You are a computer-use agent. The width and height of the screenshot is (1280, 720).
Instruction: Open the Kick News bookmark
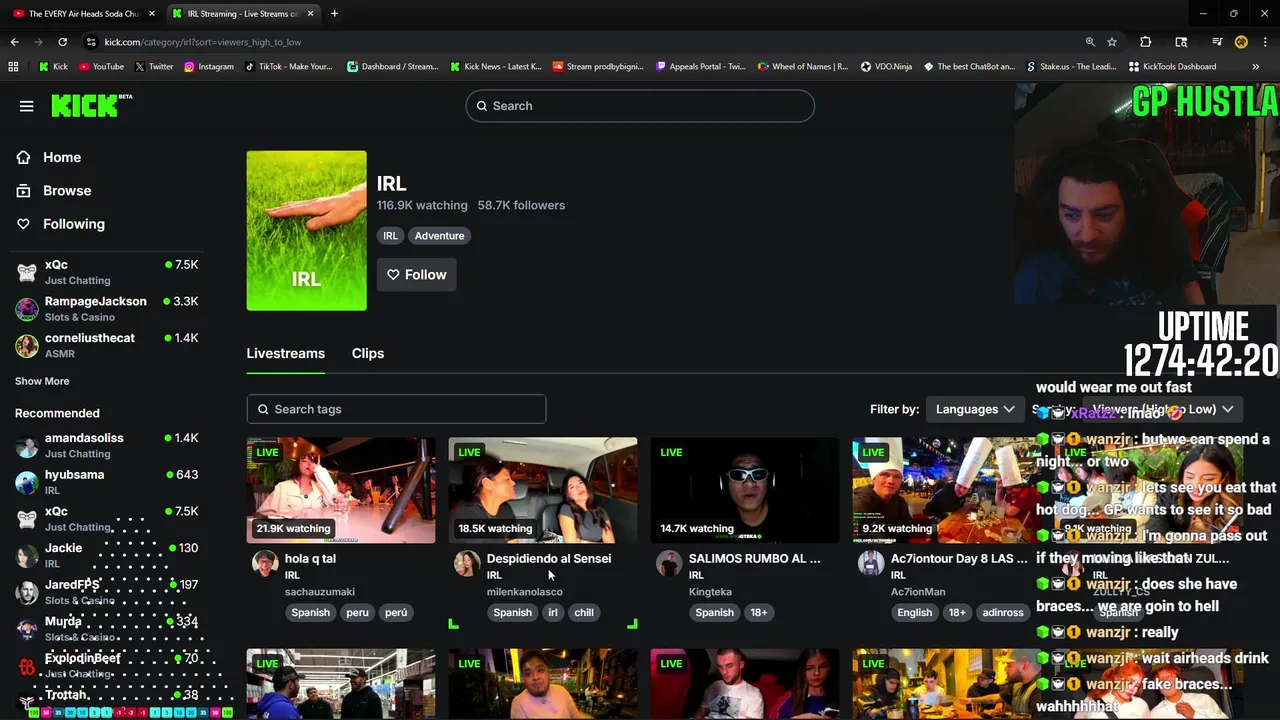495,67
